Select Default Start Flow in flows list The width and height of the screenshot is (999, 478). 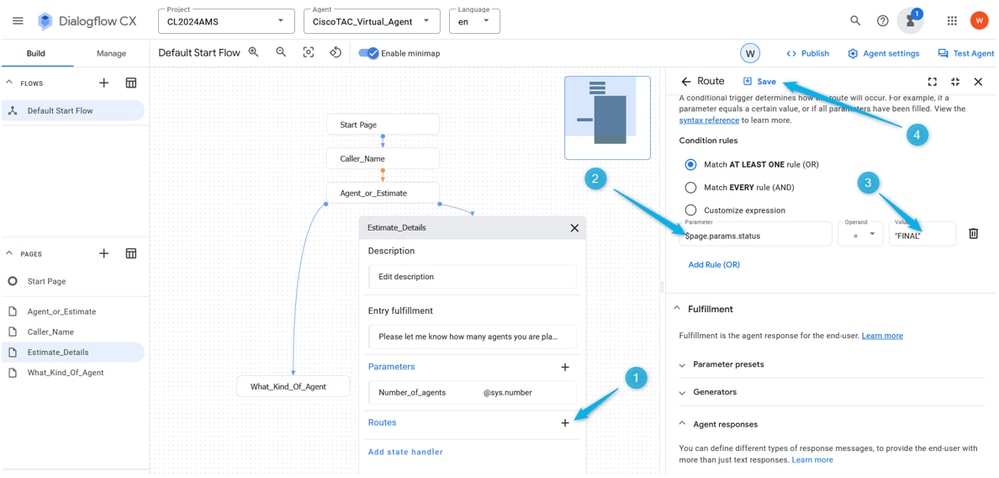point(73,111)
